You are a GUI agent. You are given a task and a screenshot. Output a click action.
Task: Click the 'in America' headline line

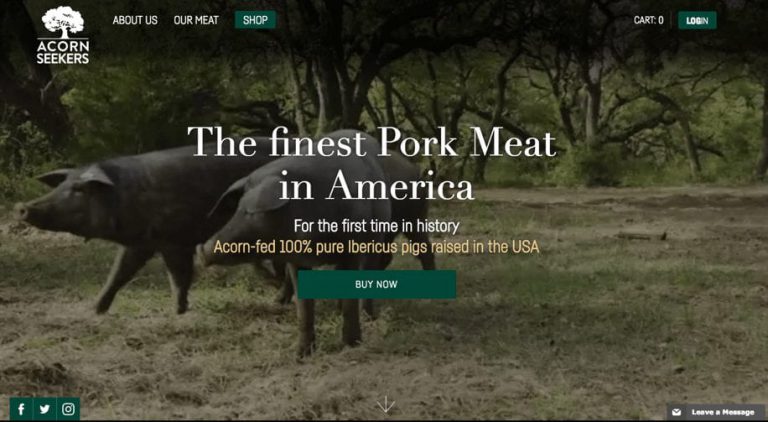pyautogui.click(x=376, y=186)
